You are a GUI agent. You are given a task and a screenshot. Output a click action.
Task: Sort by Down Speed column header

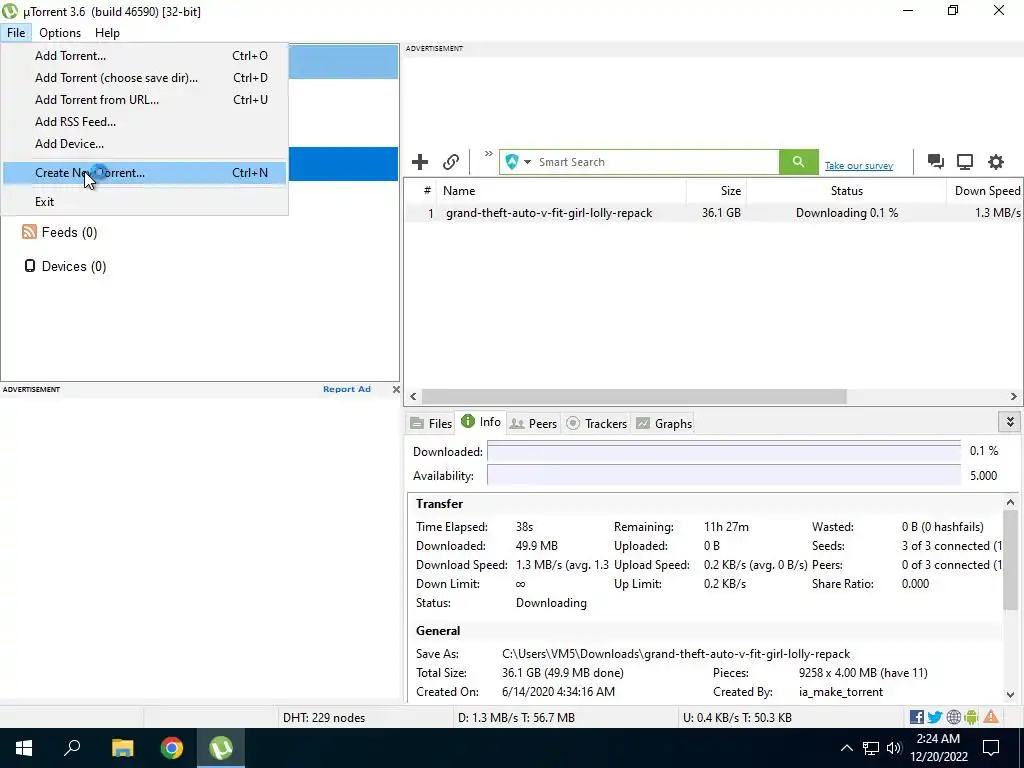point(986,191)
